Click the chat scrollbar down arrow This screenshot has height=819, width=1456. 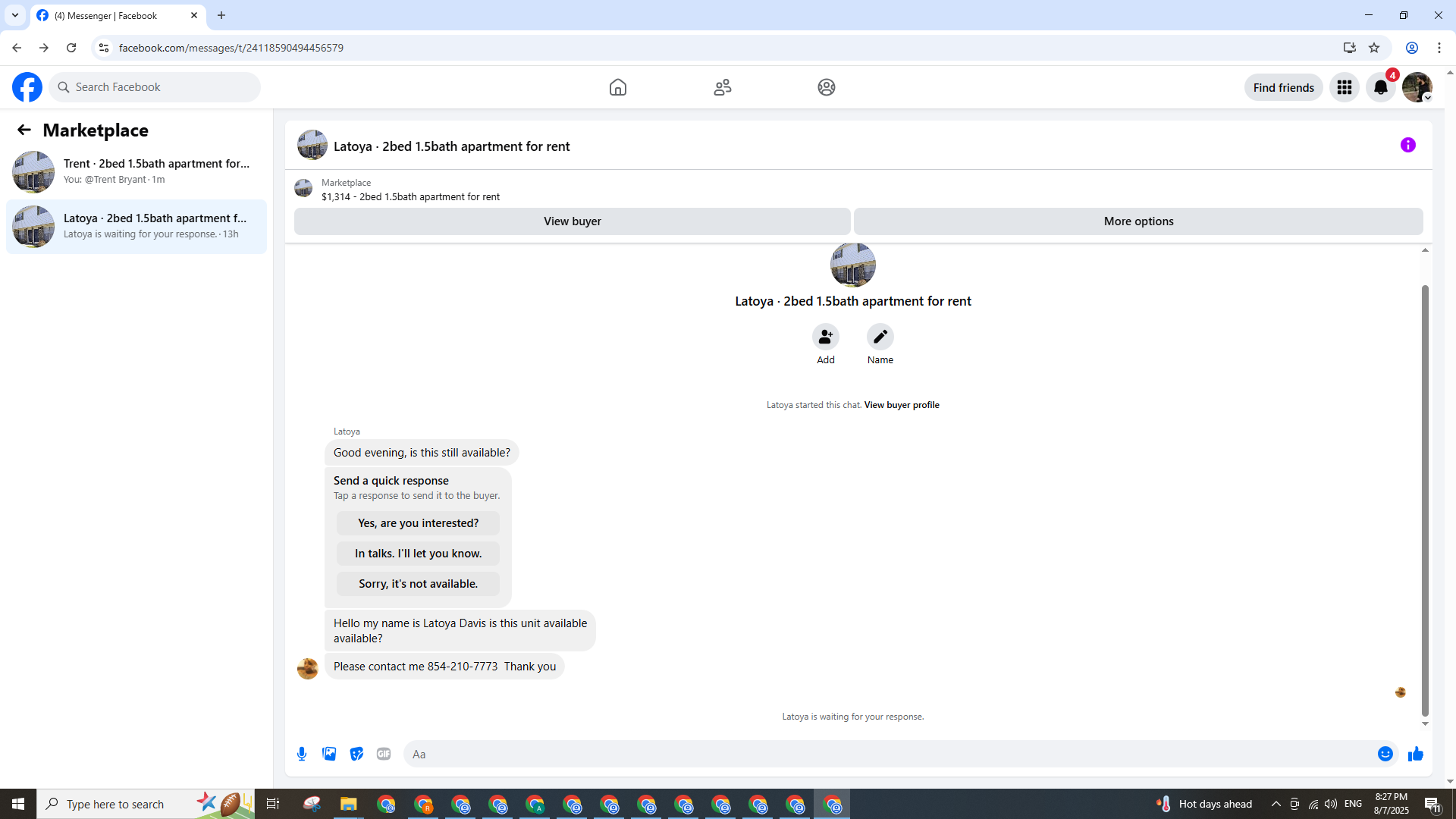[1425, 724]
